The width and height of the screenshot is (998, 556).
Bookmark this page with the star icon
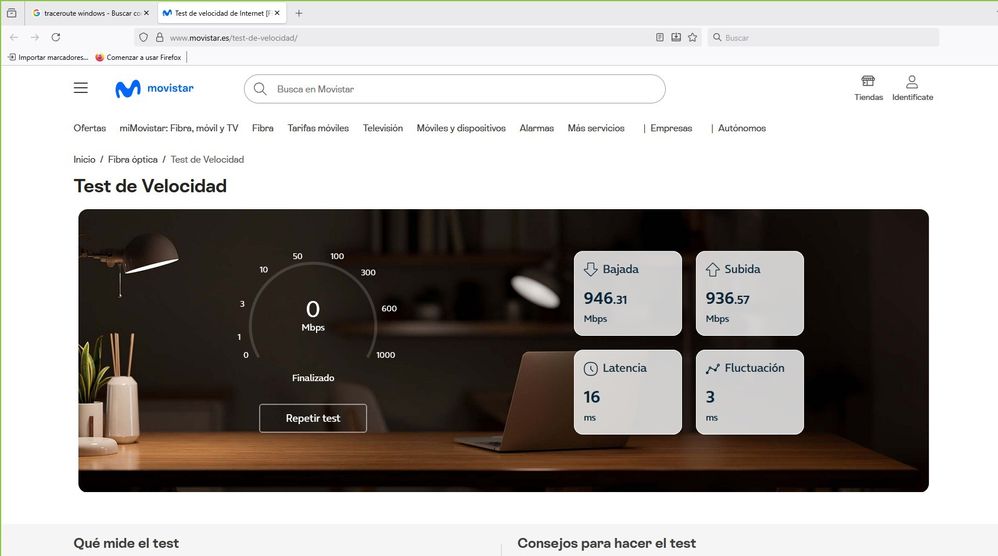click(x=692, y=37)
